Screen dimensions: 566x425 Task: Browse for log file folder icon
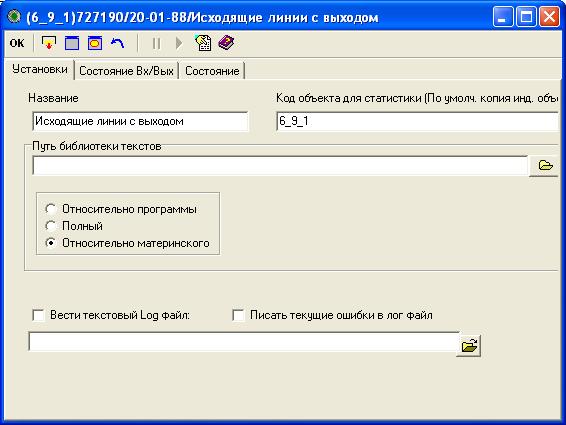coord(469,345)
